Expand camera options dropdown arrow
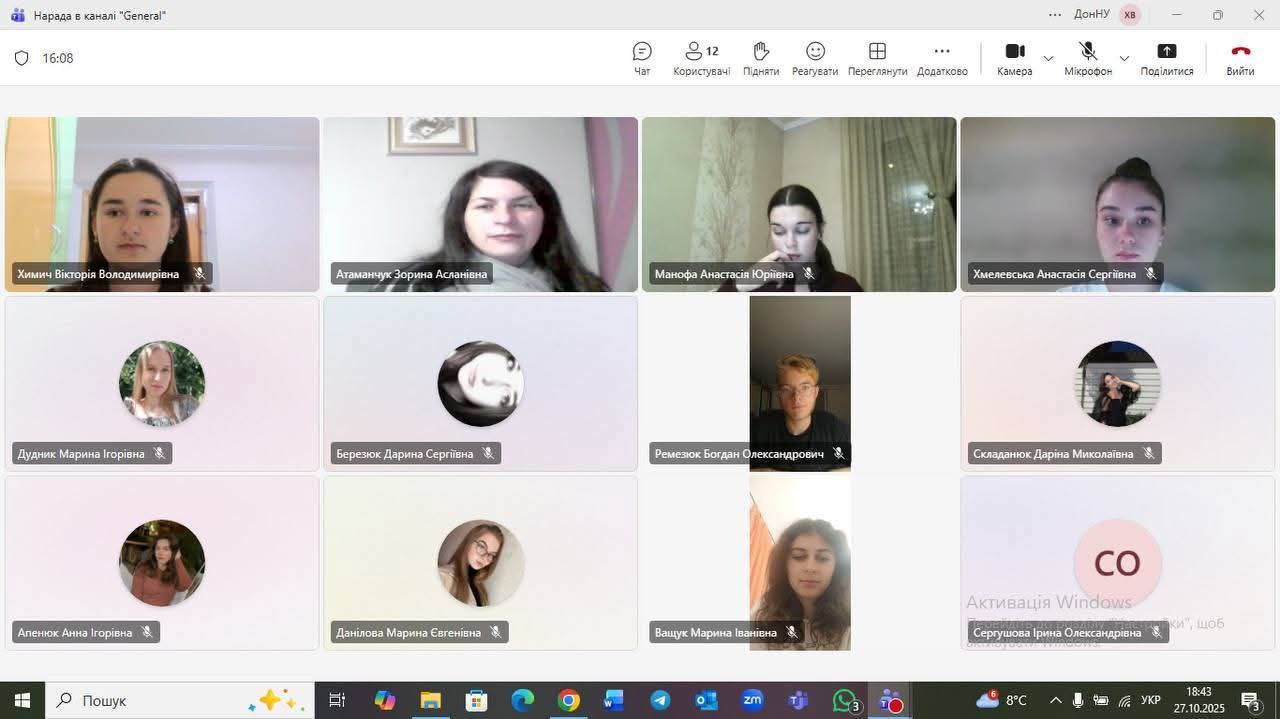1280x719 pixels. 1048,58
